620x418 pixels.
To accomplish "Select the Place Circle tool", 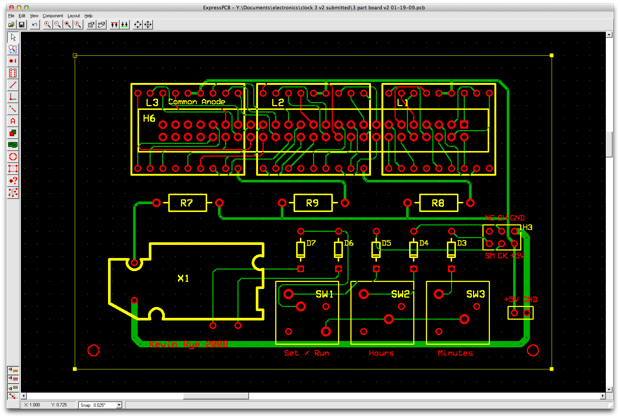I will point(13,157).
